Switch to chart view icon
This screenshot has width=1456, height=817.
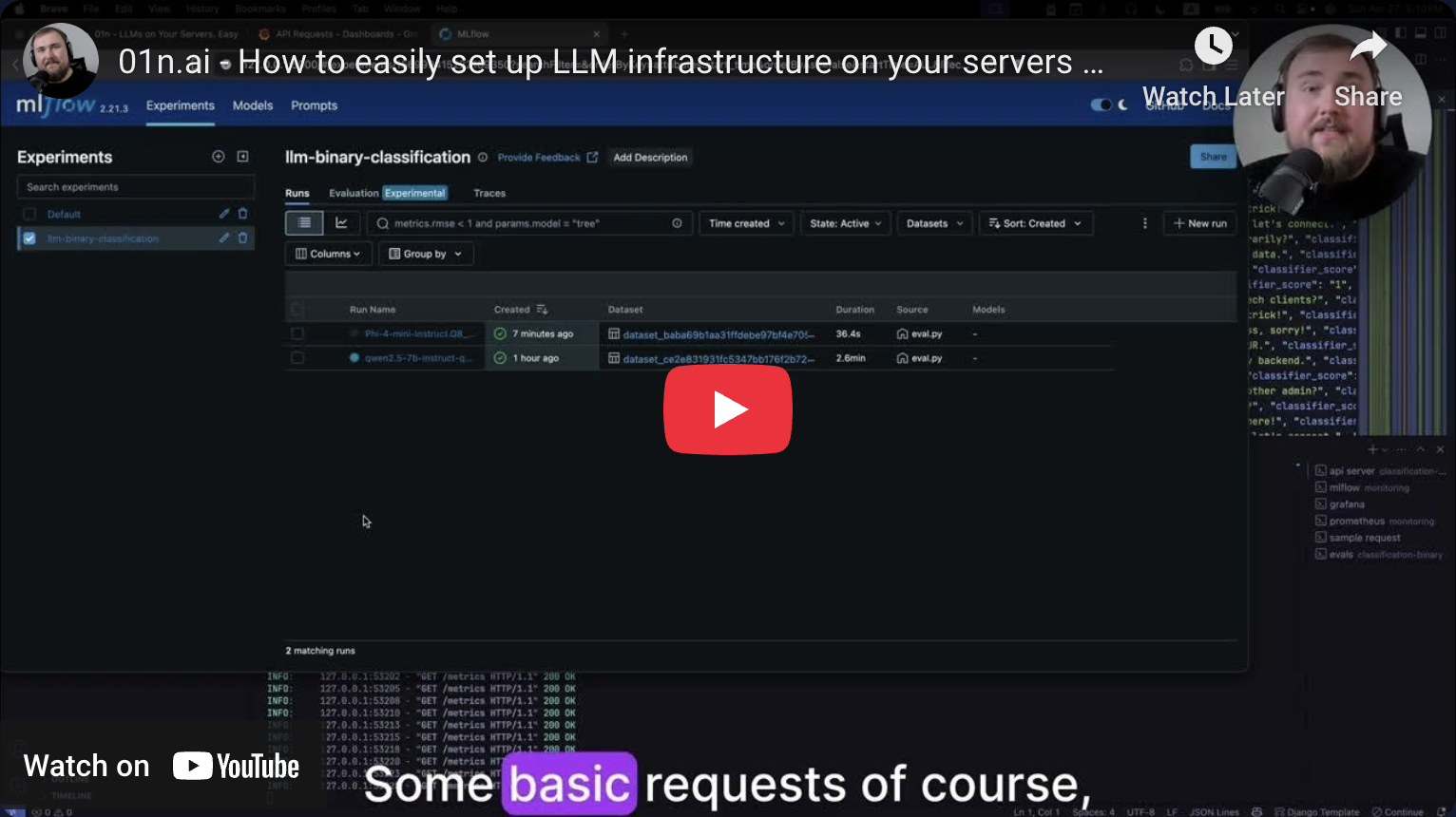341,223
